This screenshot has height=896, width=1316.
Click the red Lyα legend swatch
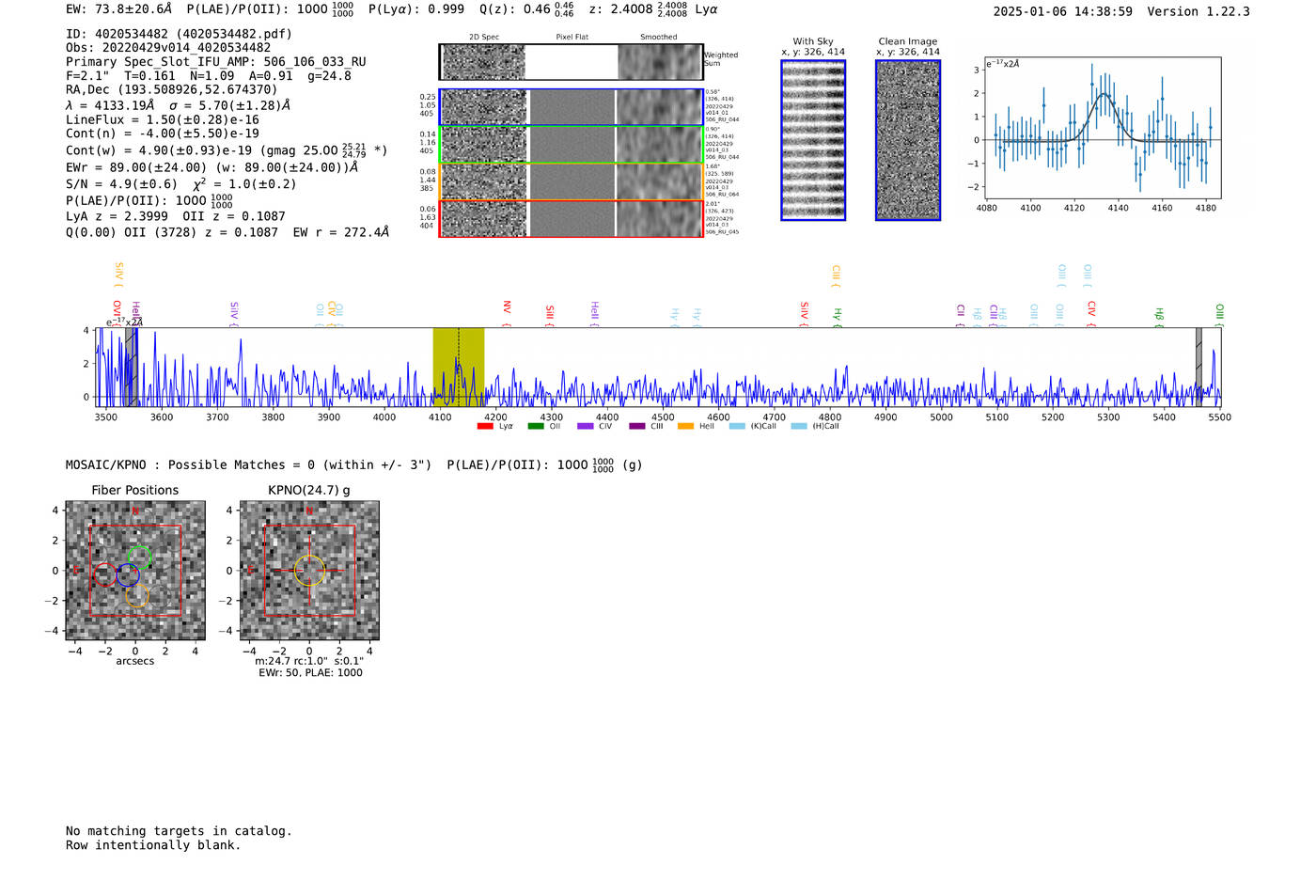(x=485, y=427)
